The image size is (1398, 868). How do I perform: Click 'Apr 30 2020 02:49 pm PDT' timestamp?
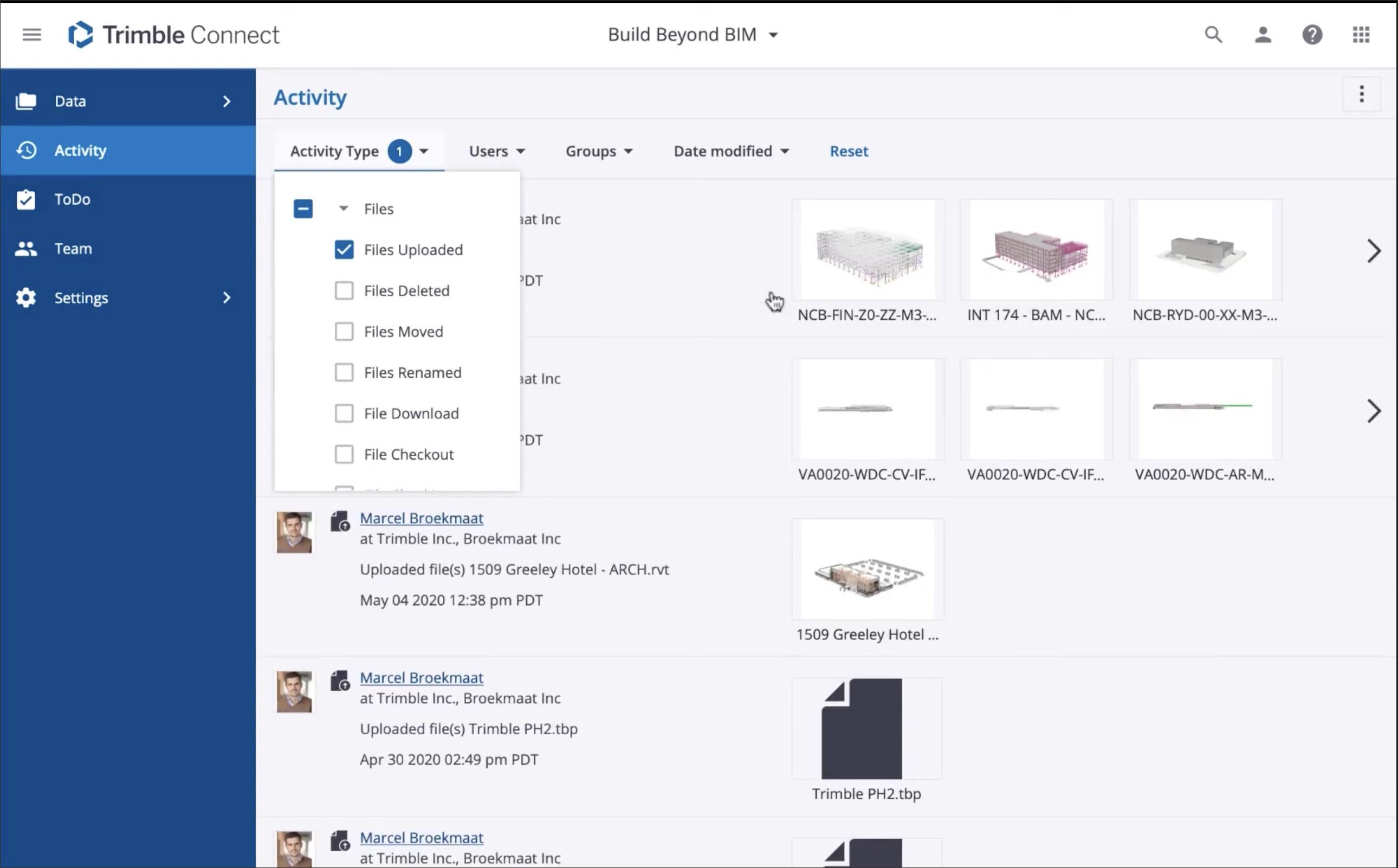coord(449,760)
